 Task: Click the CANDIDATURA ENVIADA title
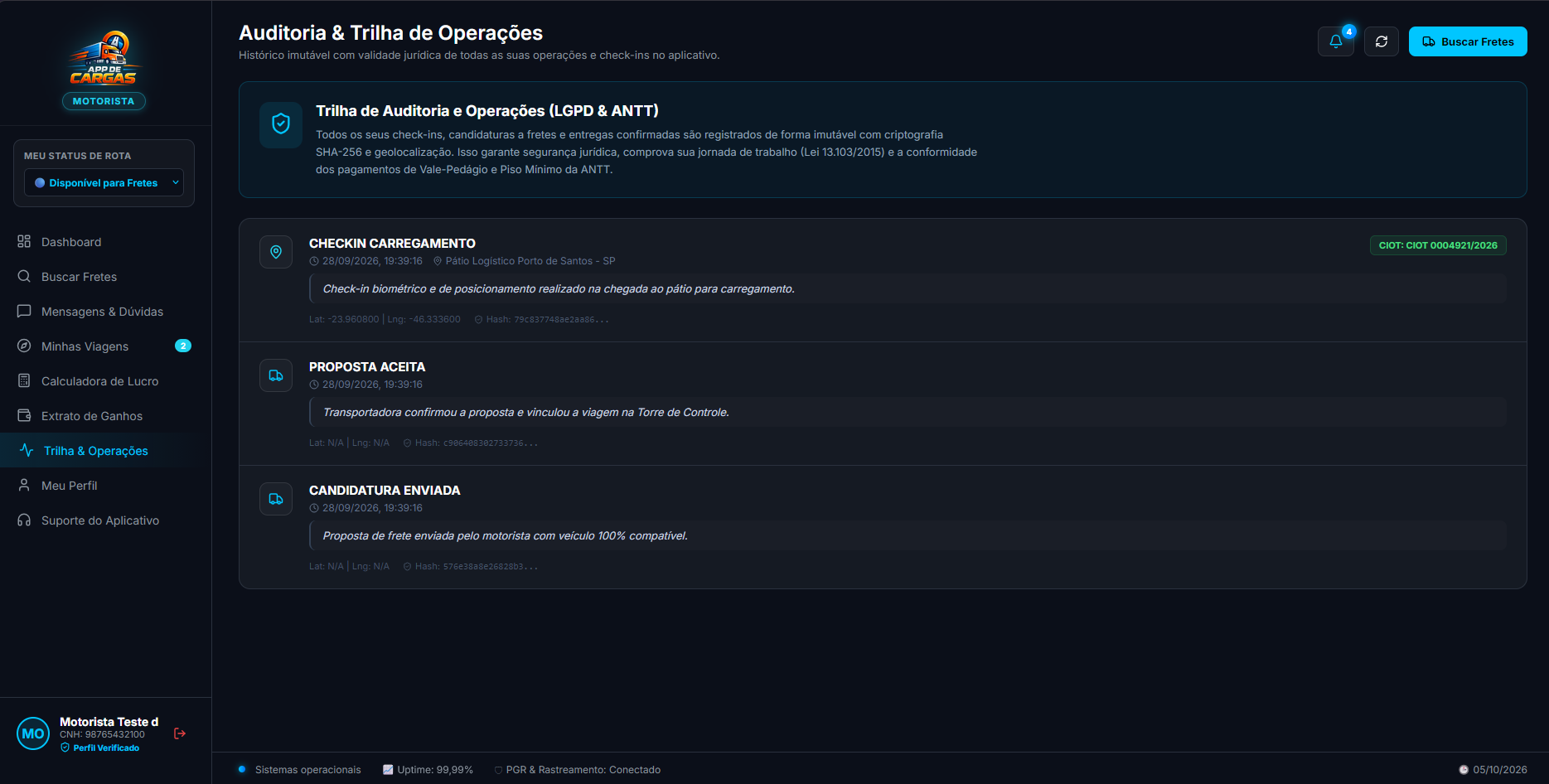[x=385, y=491]
